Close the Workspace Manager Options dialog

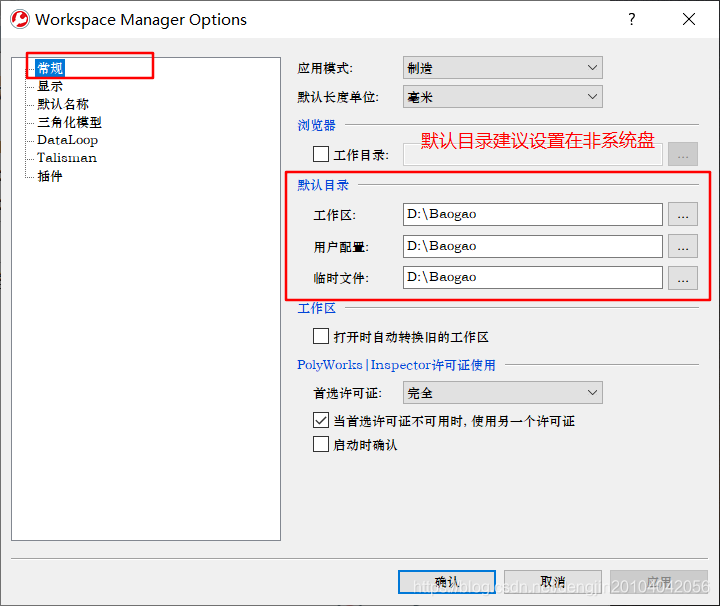[689, 19]
